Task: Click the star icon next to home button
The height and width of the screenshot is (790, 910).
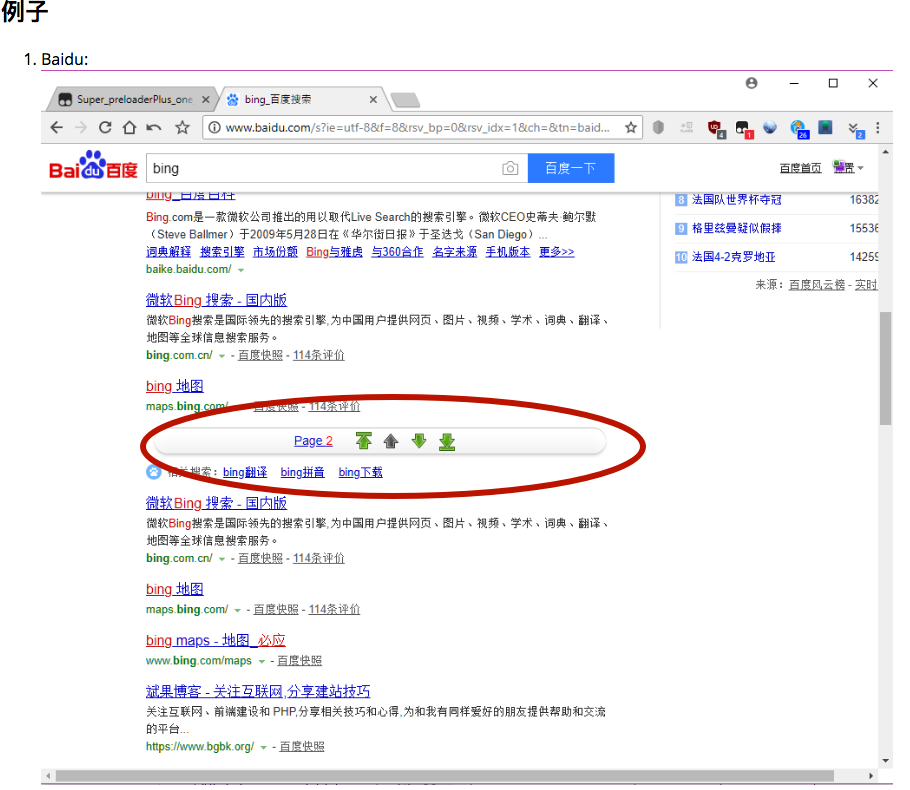Action: tap(183, 127)
